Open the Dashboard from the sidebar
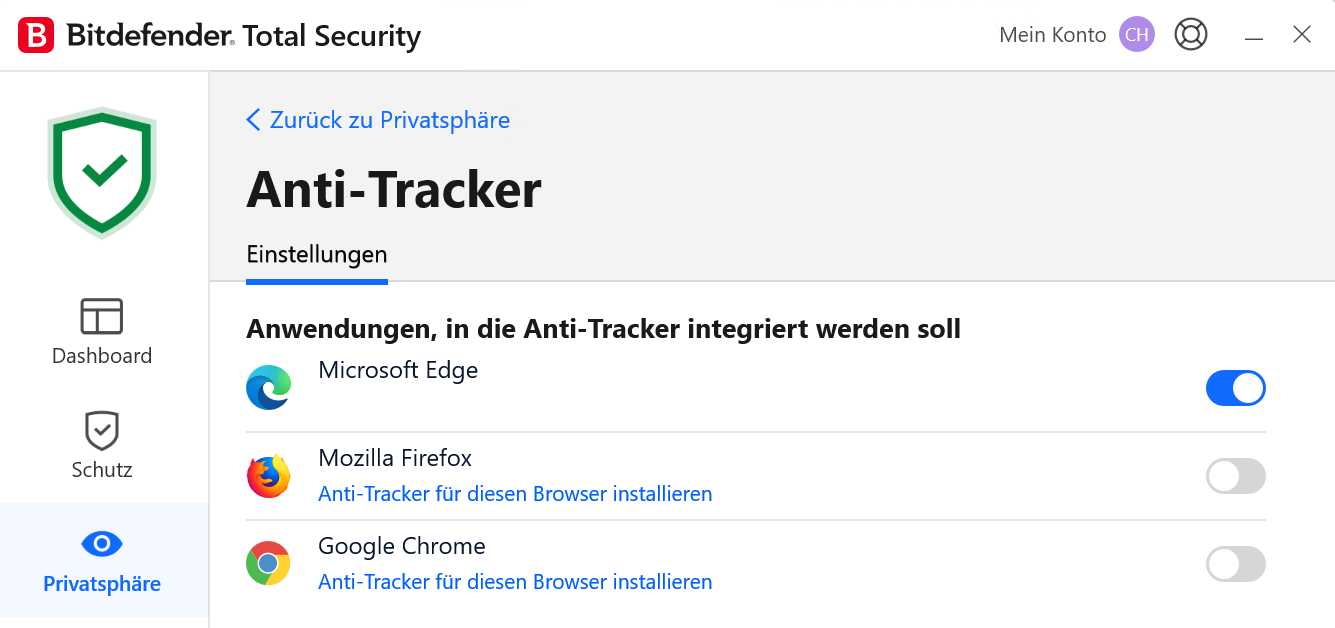Image resolution: width=1335 pixels, height=628 pixels. (101, 330)
